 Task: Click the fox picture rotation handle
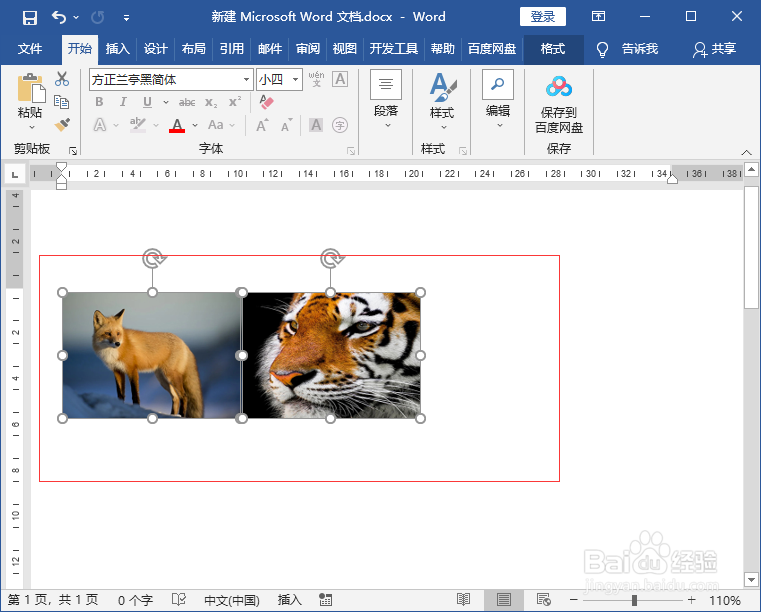(154, 259)
